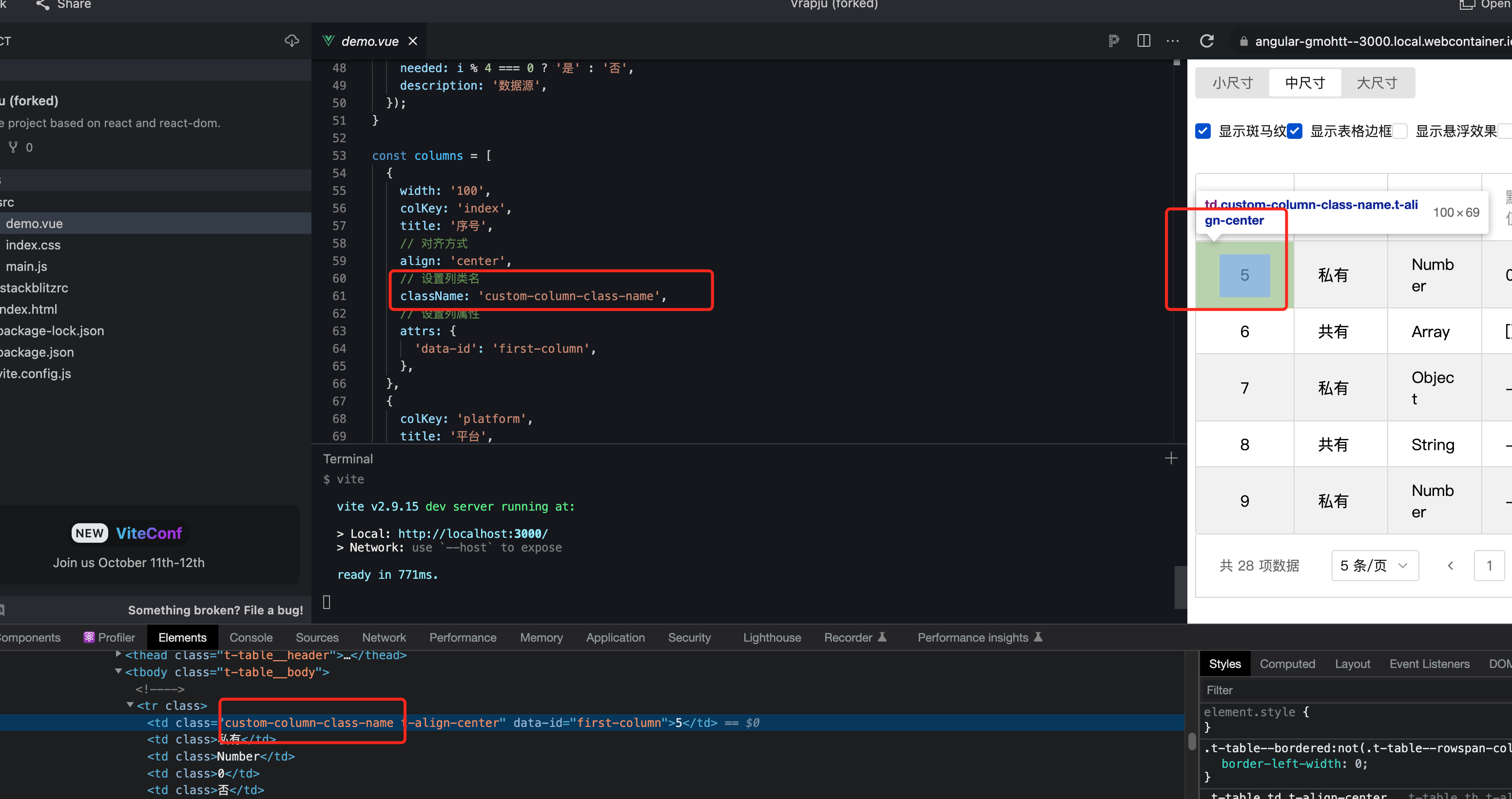Collapse the tbody t-table__body node

pos(119,671)
